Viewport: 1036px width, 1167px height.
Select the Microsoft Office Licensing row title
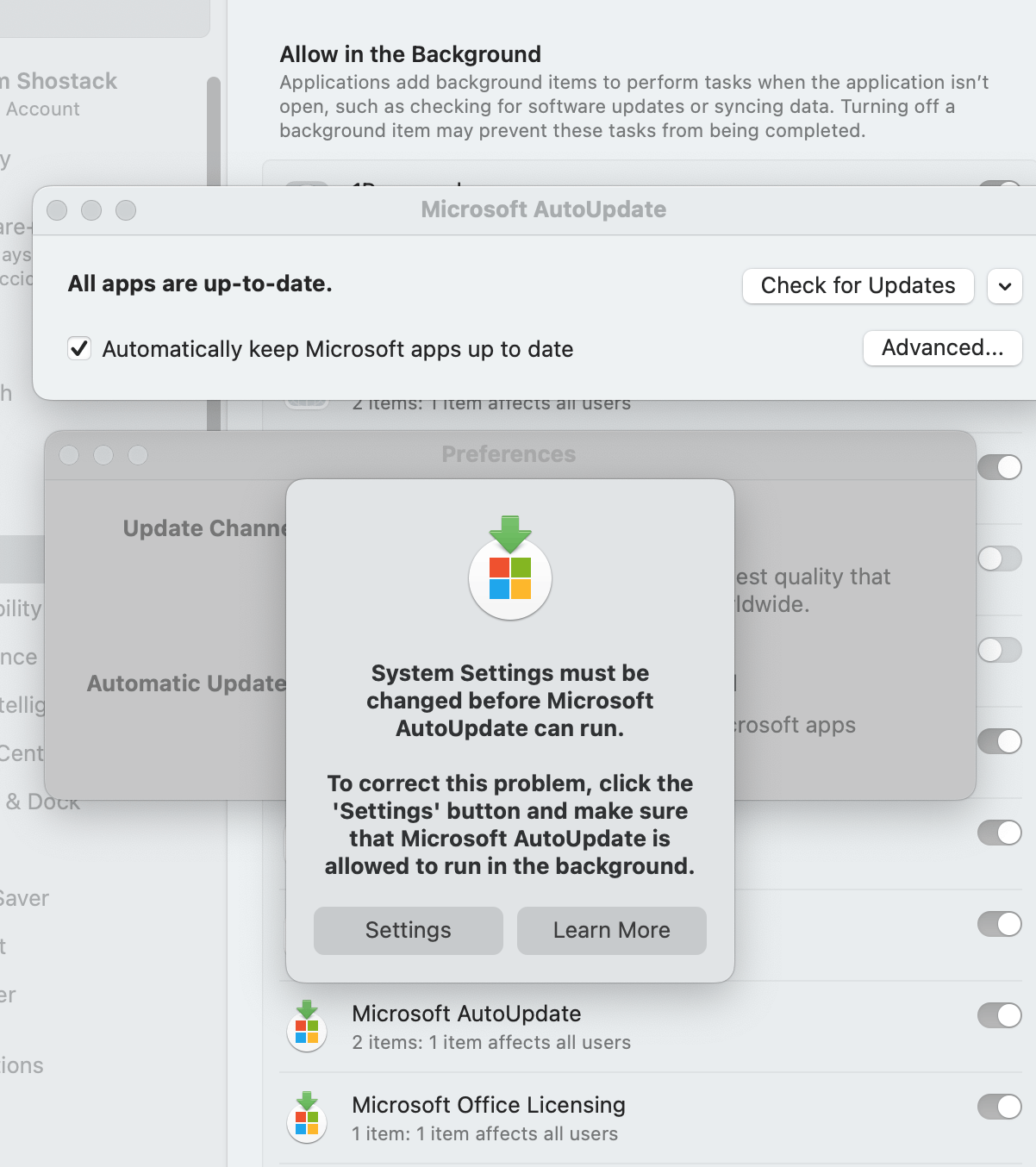(489, 1105)
